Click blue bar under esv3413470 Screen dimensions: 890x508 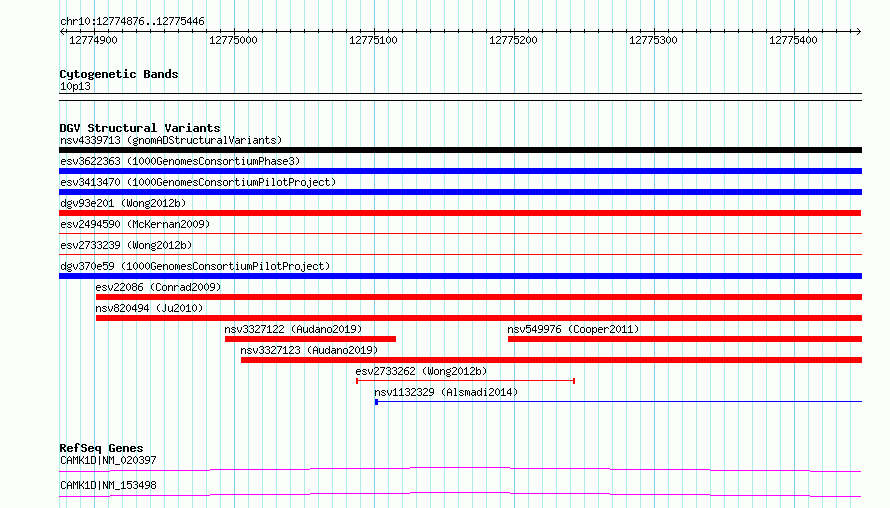coord(460,192)
